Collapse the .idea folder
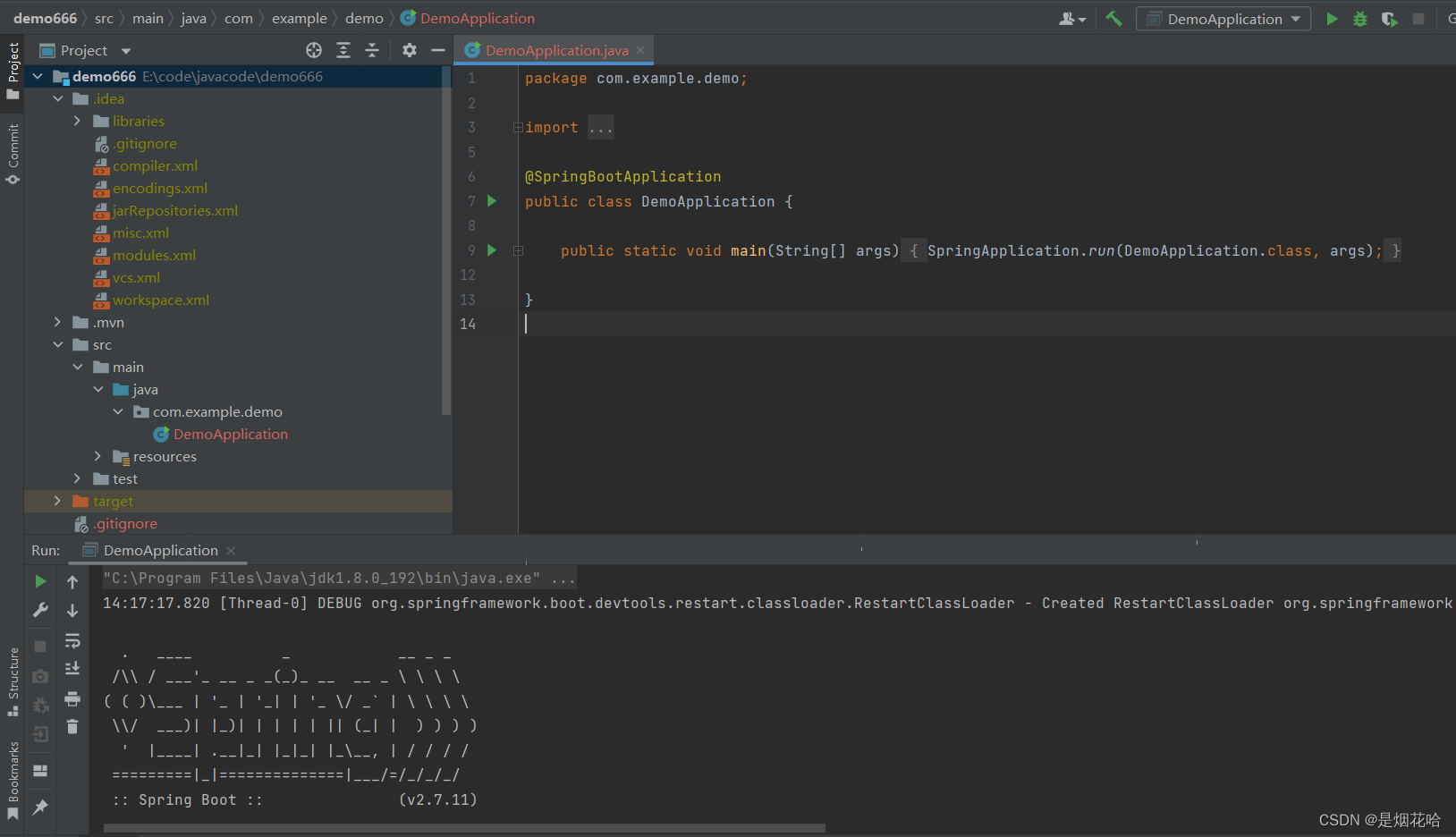 coord(58,99)
